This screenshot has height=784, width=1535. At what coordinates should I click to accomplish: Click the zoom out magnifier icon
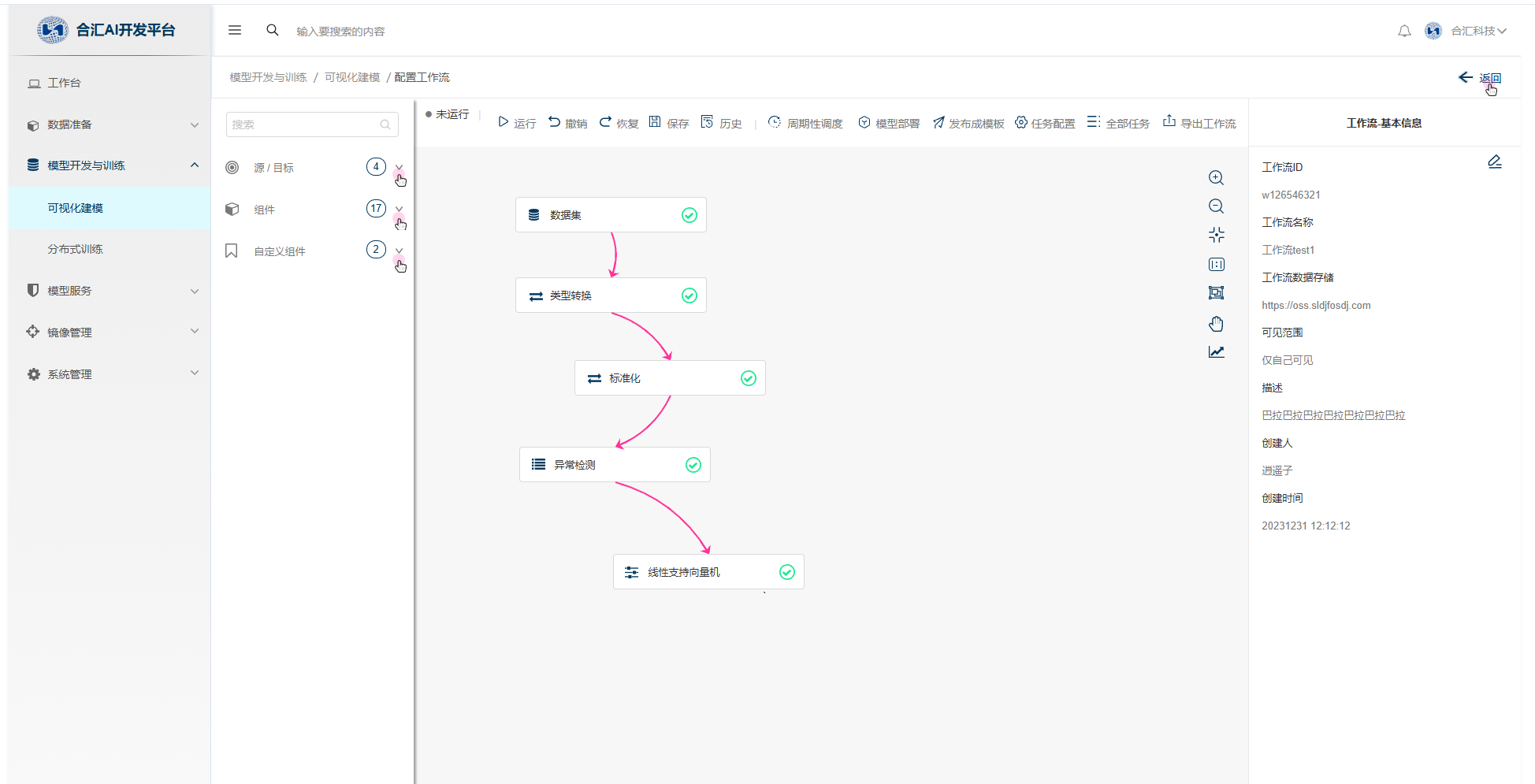tap(1216, 206)
